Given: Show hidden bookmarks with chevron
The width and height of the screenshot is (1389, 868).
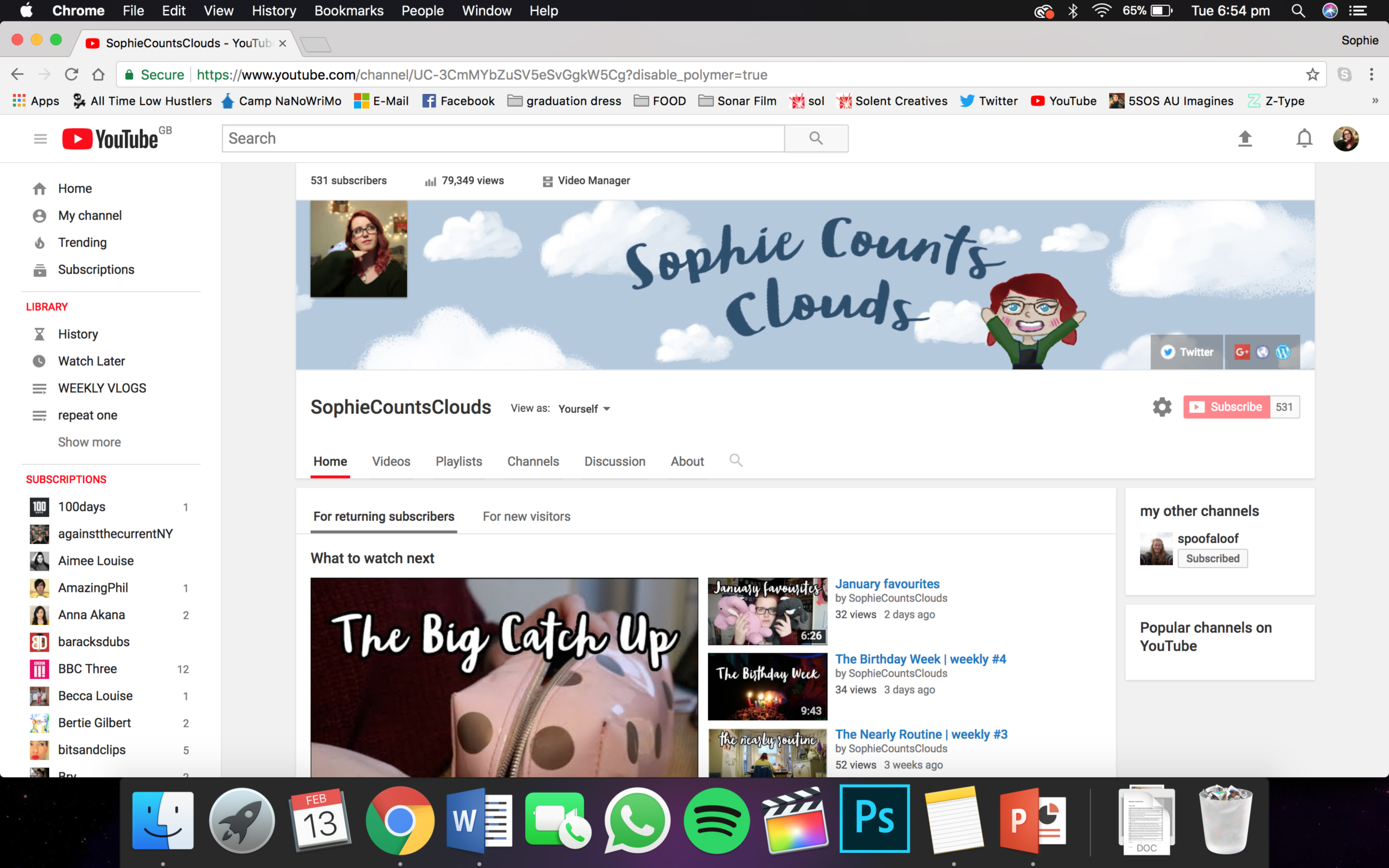Looking at the screenshot, I should [x=1375, y=101].
